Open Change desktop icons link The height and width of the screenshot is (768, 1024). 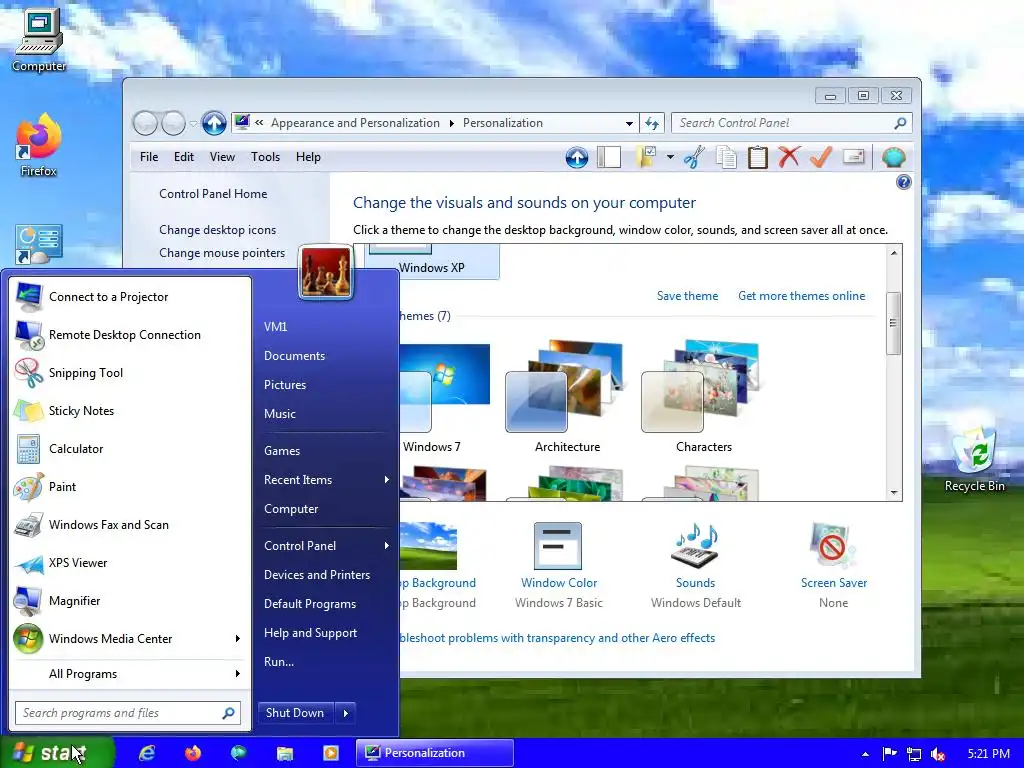217,230
